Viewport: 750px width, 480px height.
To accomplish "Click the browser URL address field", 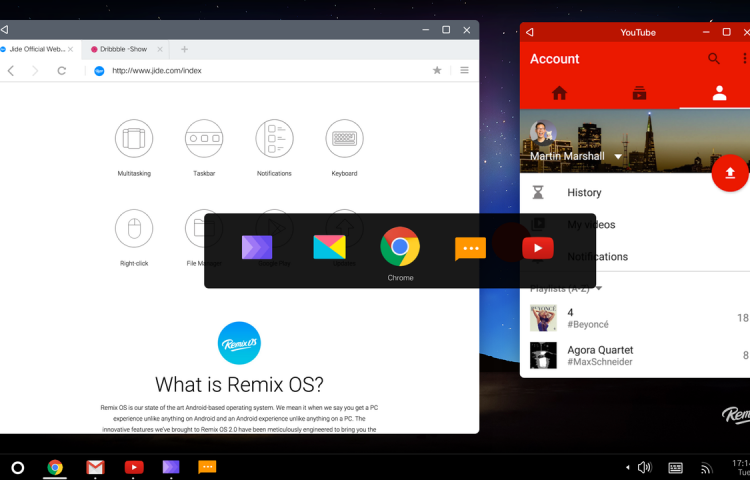I will 260,71.
